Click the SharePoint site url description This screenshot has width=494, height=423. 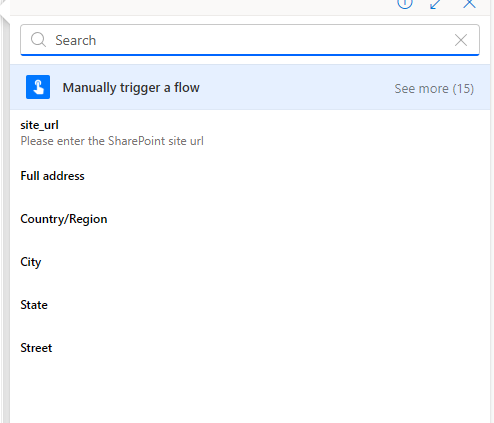(x=112, y=141)
